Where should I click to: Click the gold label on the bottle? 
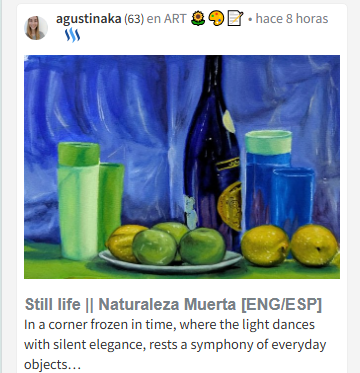point(230,206)
